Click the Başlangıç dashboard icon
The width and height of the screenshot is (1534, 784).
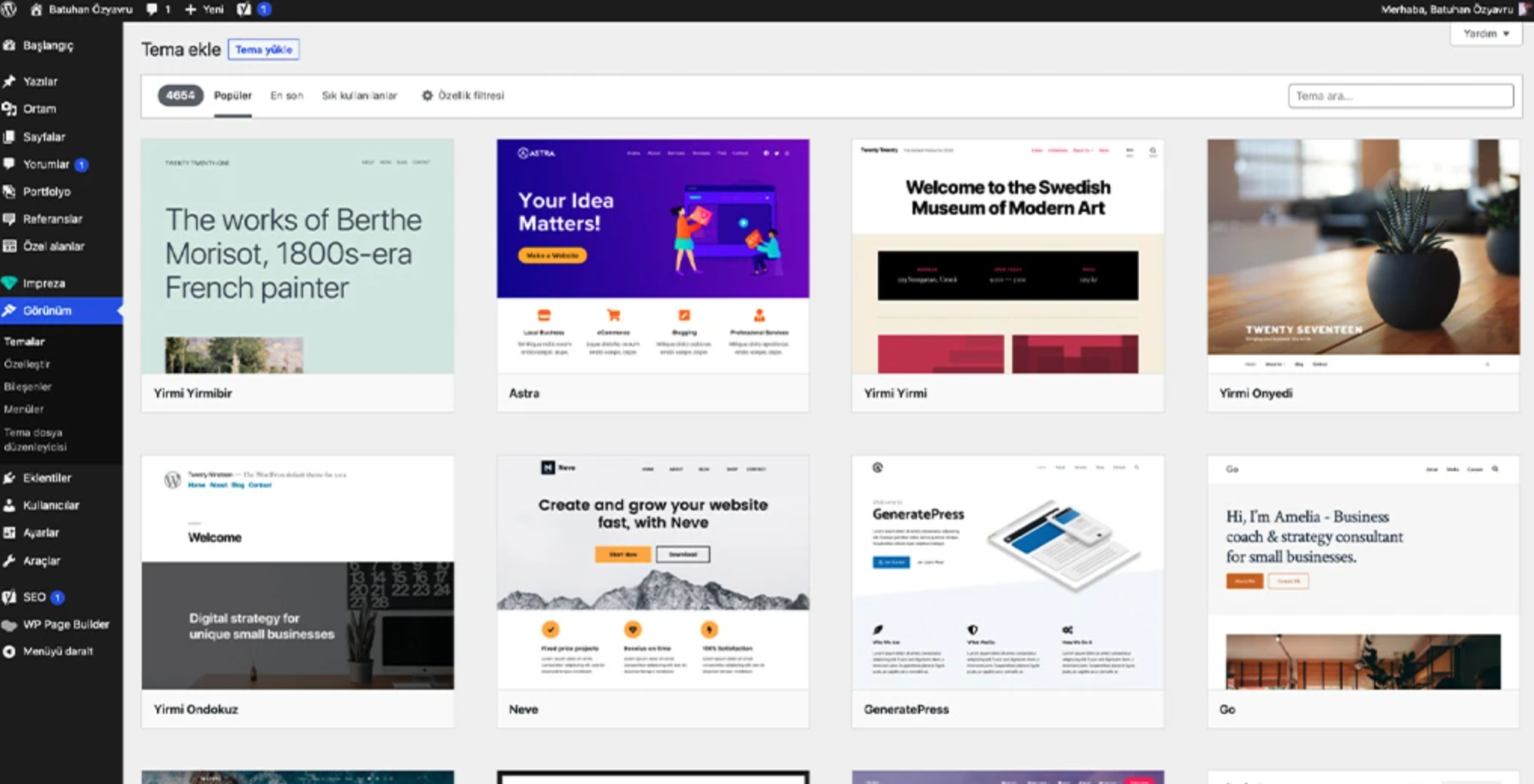click(x=9, y=45)
